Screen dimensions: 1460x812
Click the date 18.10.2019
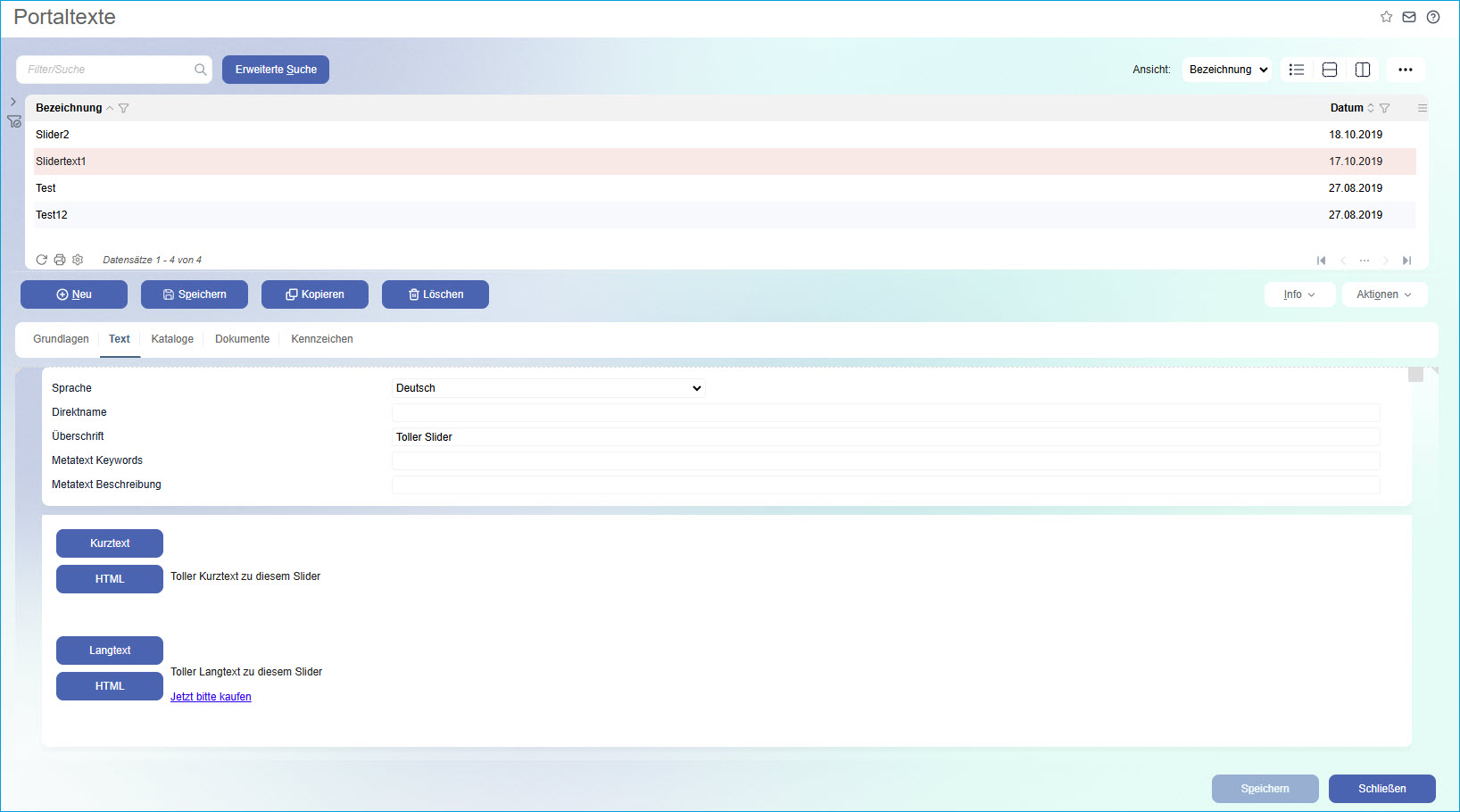tap(1356, 135)
